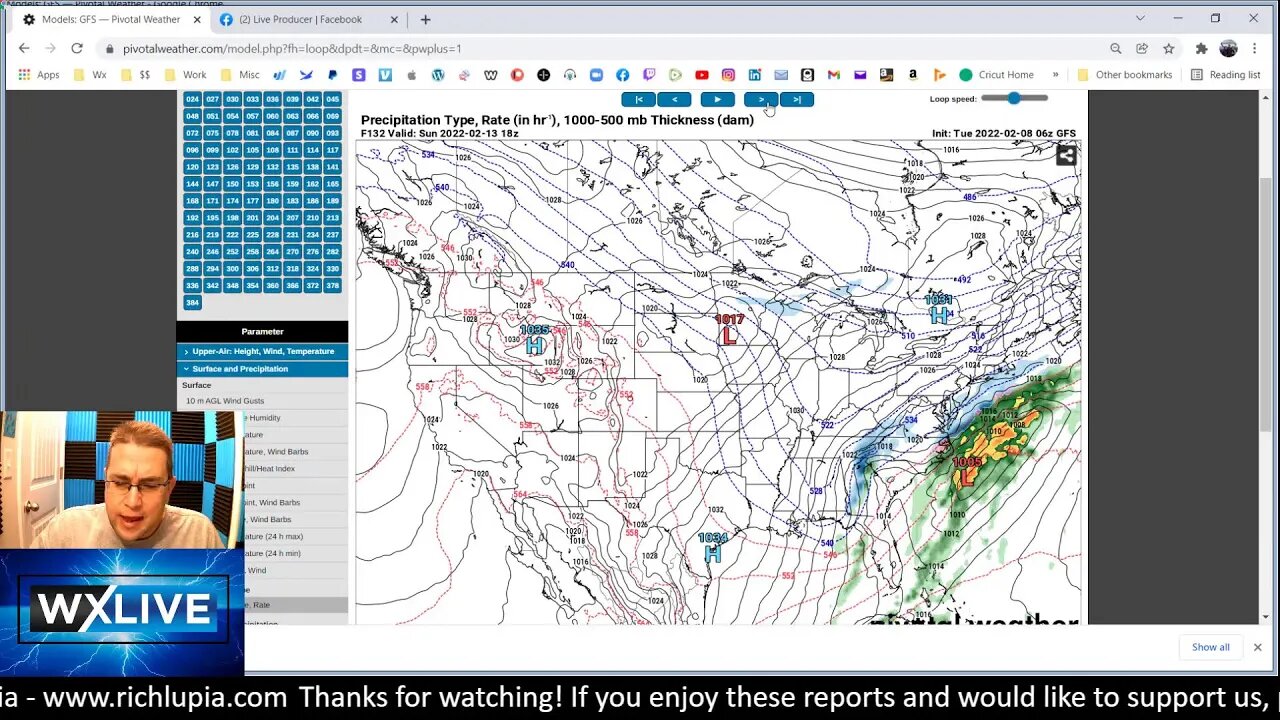1280x720 pixels.
Task: Open the PayPal bookmark icon
Action: tap(331, 75)
